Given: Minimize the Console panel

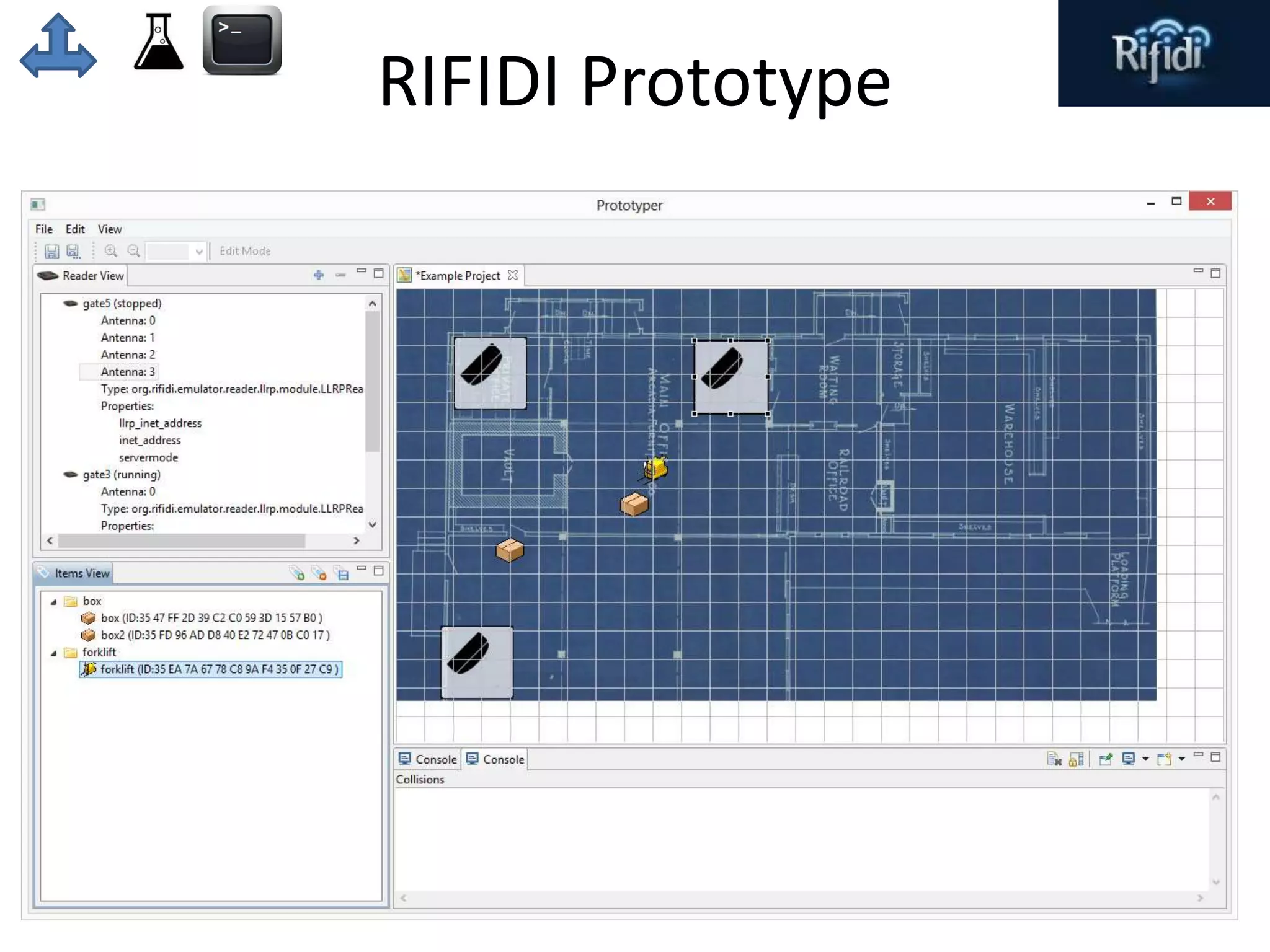Looking at the screenshot, I should click(1198, 756).
